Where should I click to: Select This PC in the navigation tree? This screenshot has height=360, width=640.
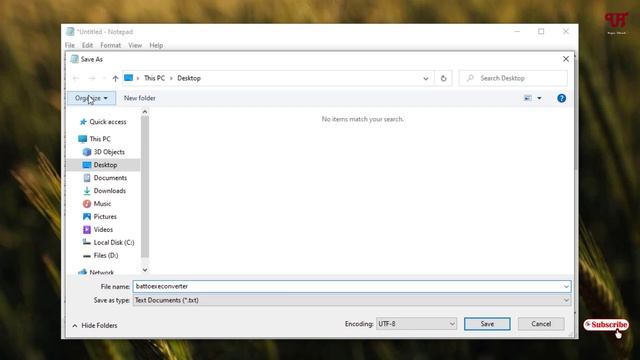[x=100, y=139]
